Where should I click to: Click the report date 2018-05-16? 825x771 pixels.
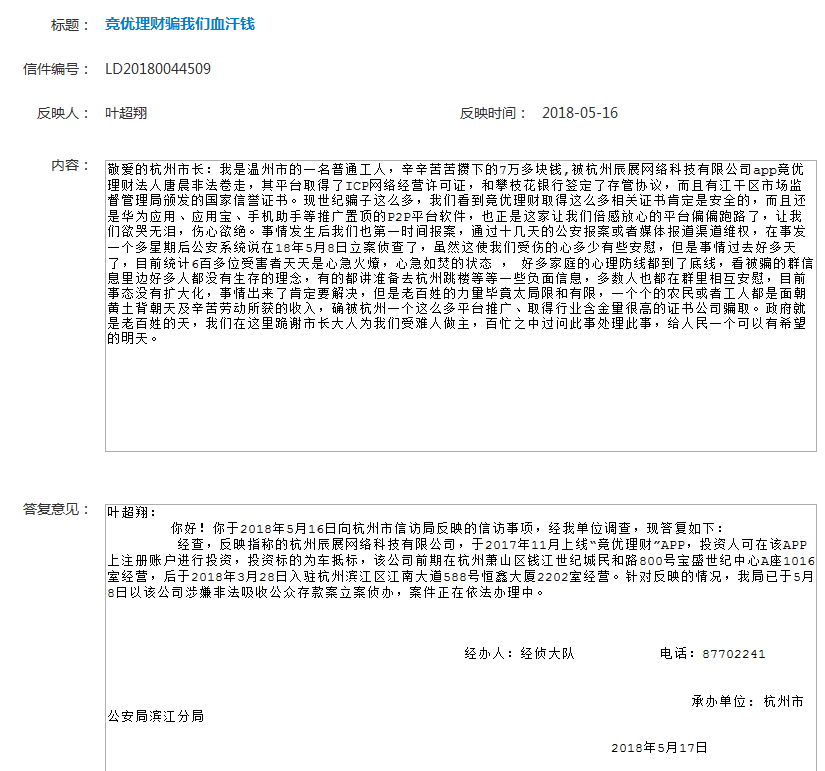[580, 113]
